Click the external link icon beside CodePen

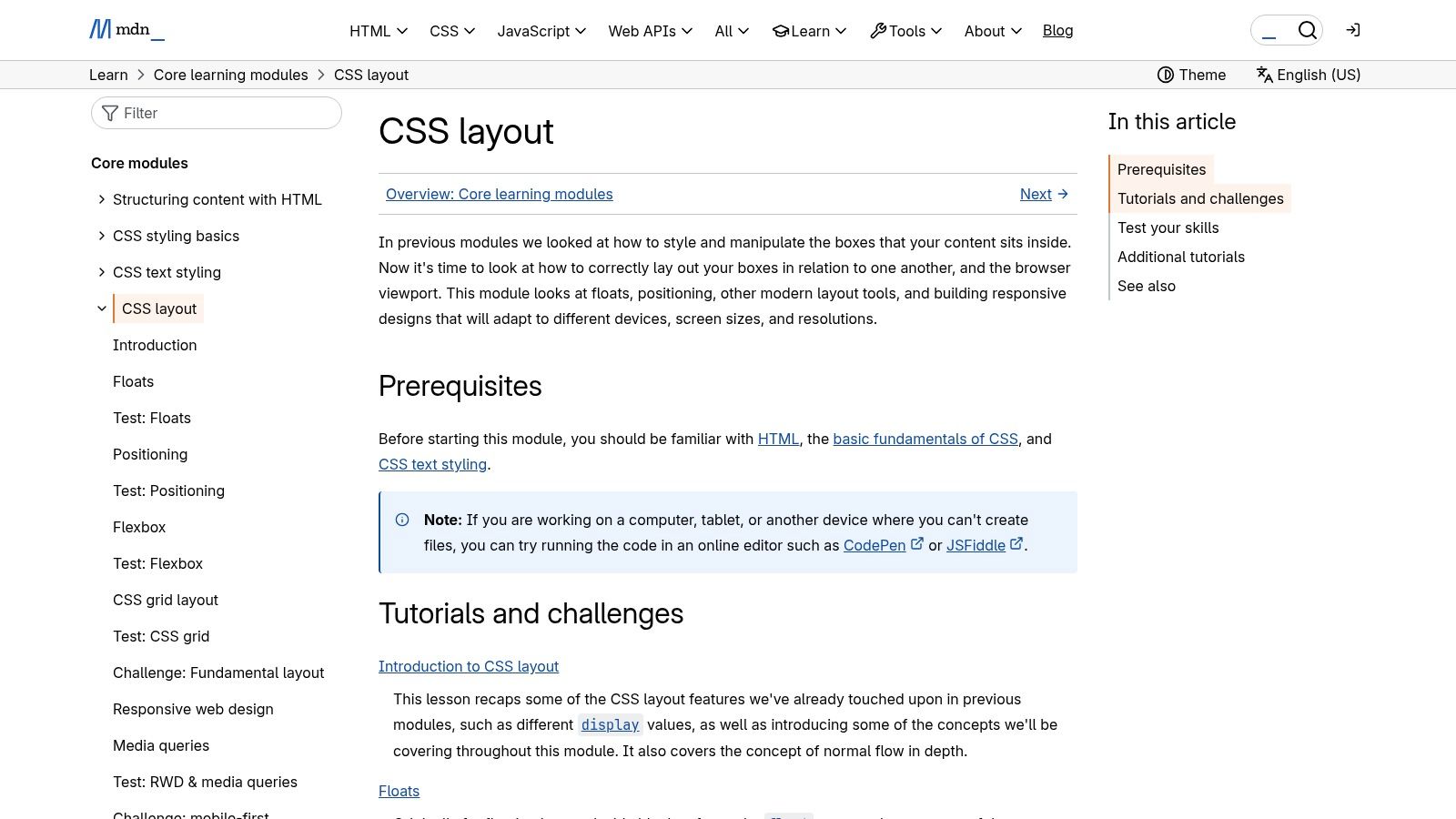click(x=917, y=544)
